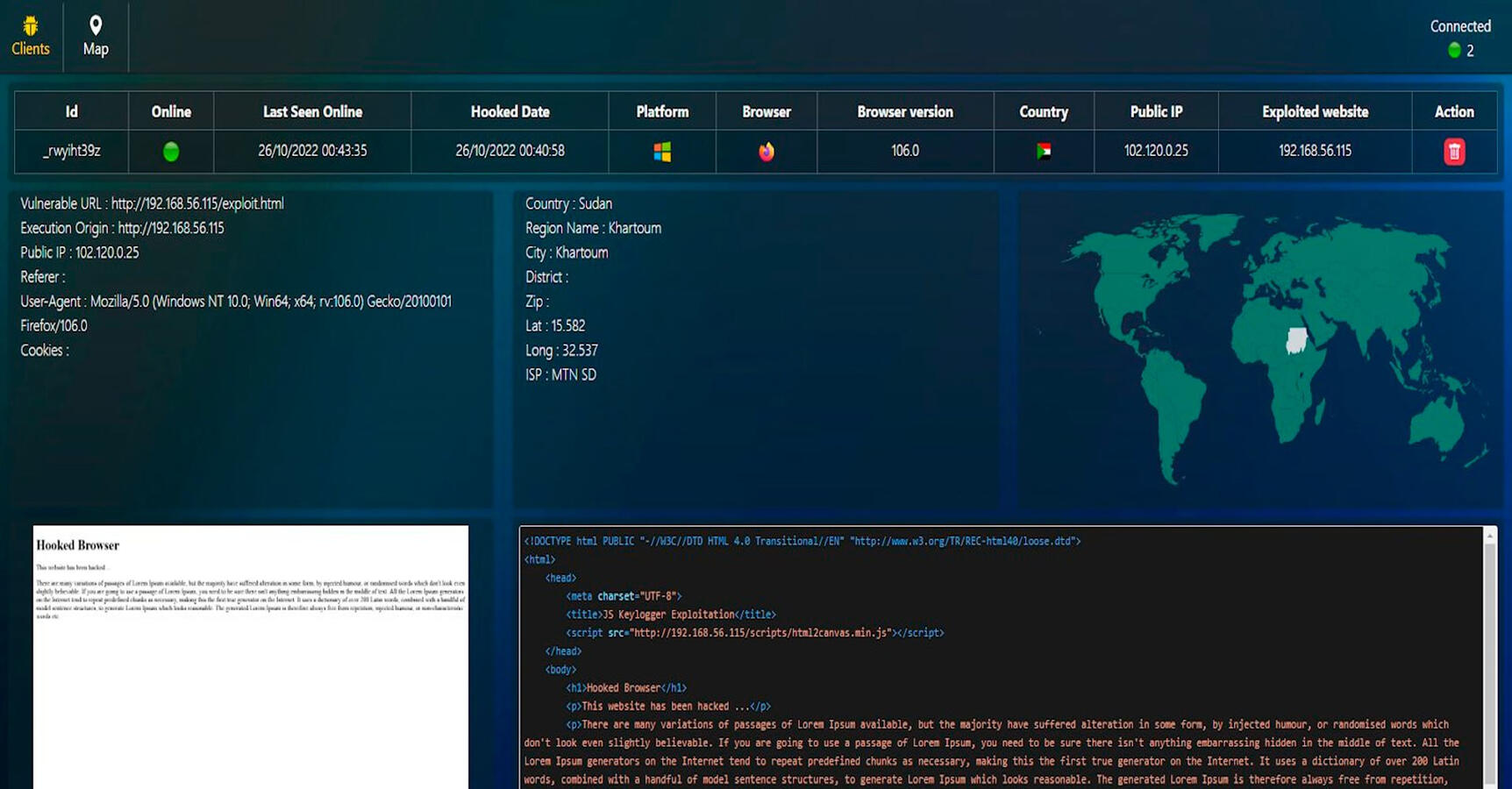Click Region Name : Khartoum detail

[x=593, y=228]
